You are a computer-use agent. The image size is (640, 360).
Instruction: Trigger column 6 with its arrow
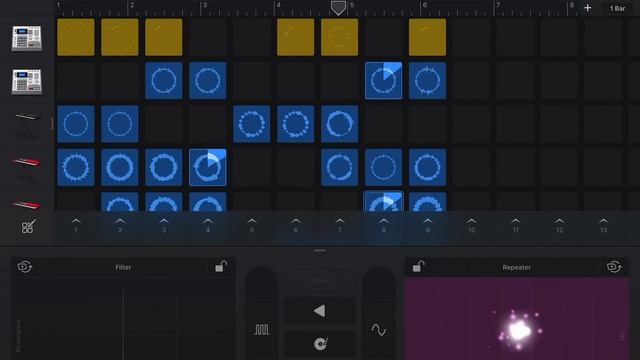(296, 225)
